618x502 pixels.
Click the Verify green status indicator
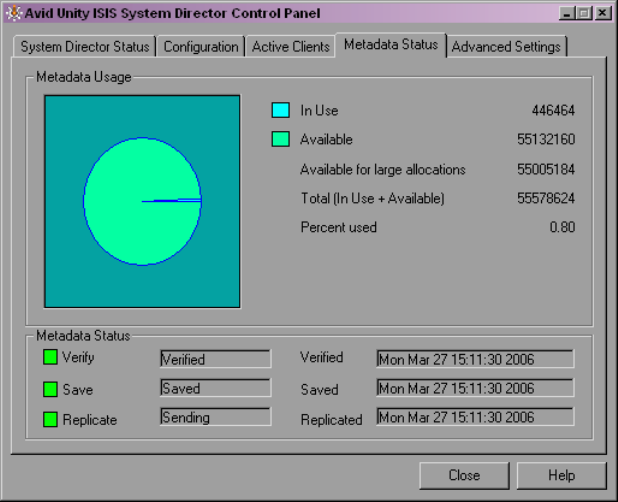(x=50, y=357)
